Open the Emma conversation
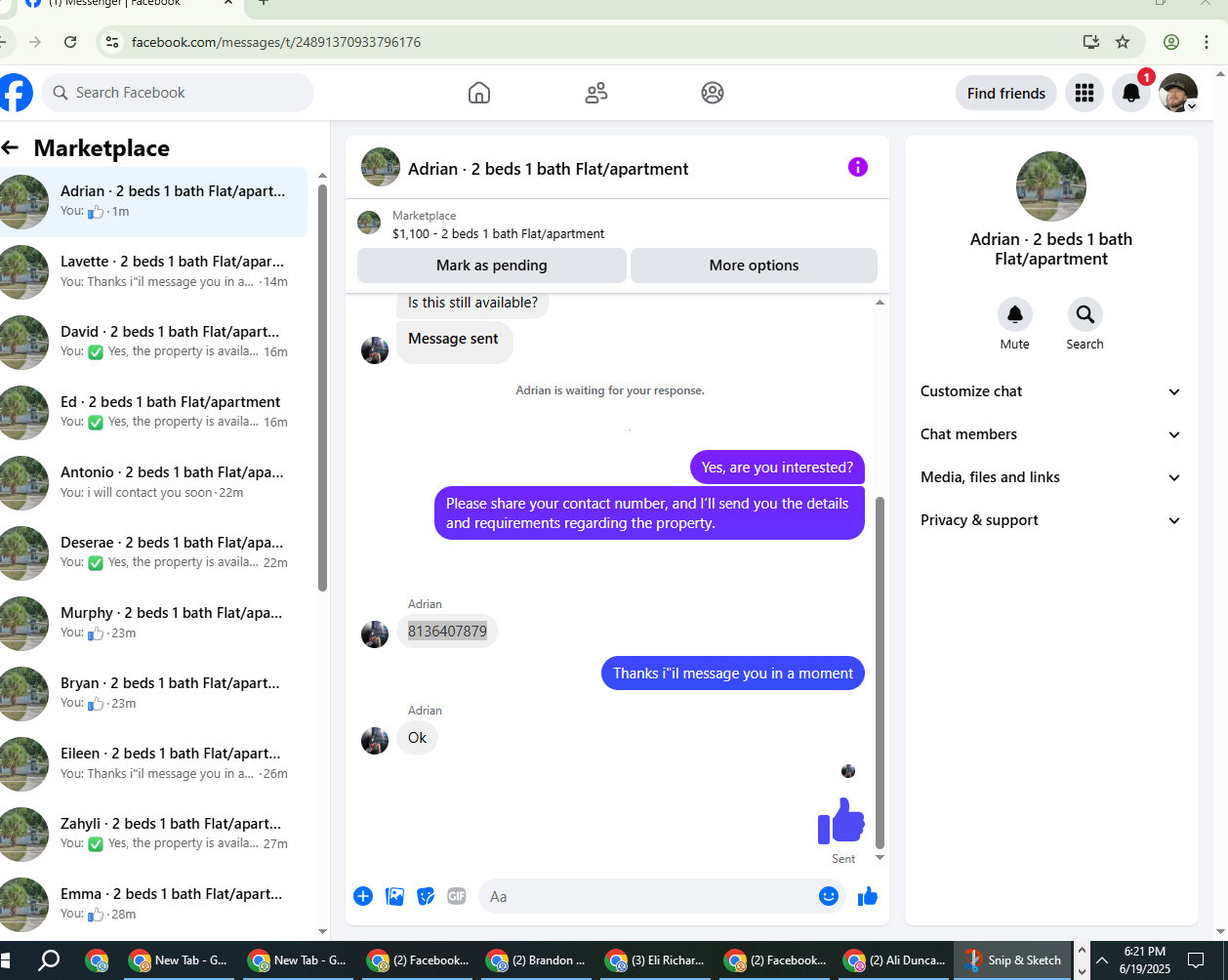The height and width of the screenshot is (980, 1228). click(x=154, y=904)
